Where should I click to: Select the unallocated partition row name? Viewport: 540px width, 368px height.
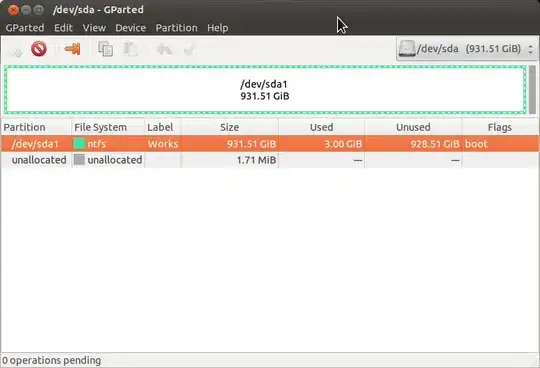coord(39,160)
